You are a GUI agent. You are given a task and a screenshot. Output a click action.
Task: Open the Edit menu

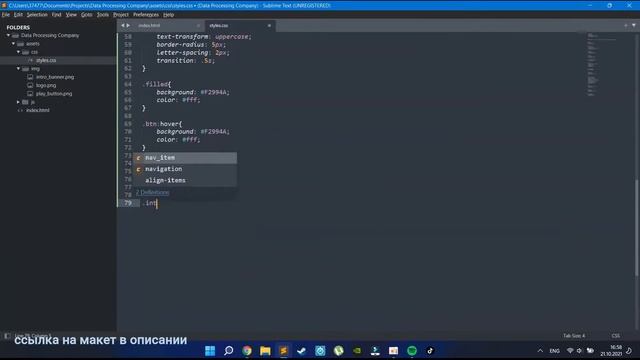[x=18, y=15]
